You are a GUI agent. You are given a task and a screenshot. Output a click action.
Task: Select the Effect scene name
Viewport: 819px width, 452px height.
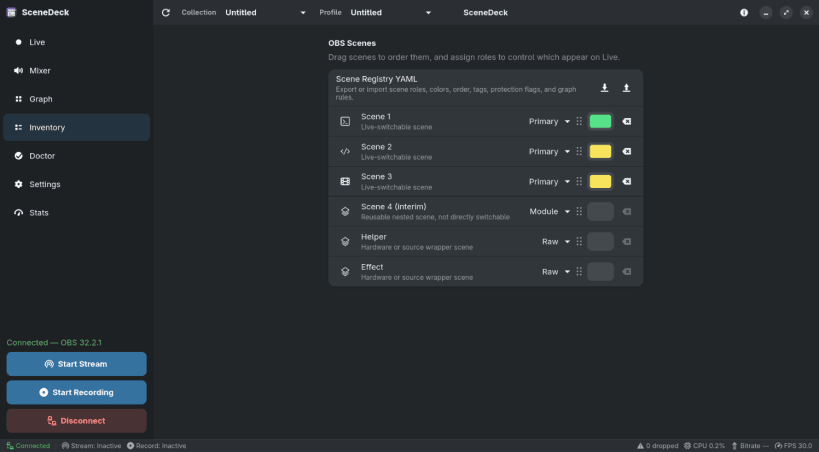pos(372,267)
